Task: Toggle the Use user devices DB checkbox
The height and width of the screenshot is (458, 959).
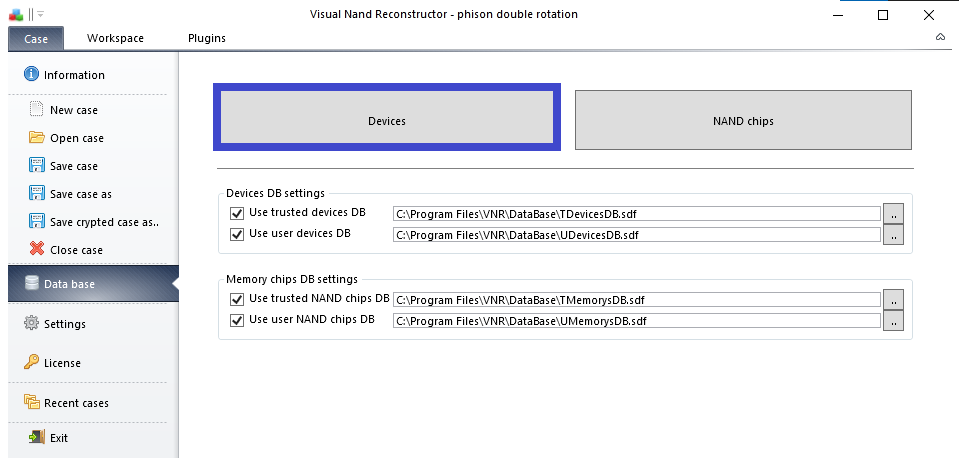Action: [x=237, y=234]
